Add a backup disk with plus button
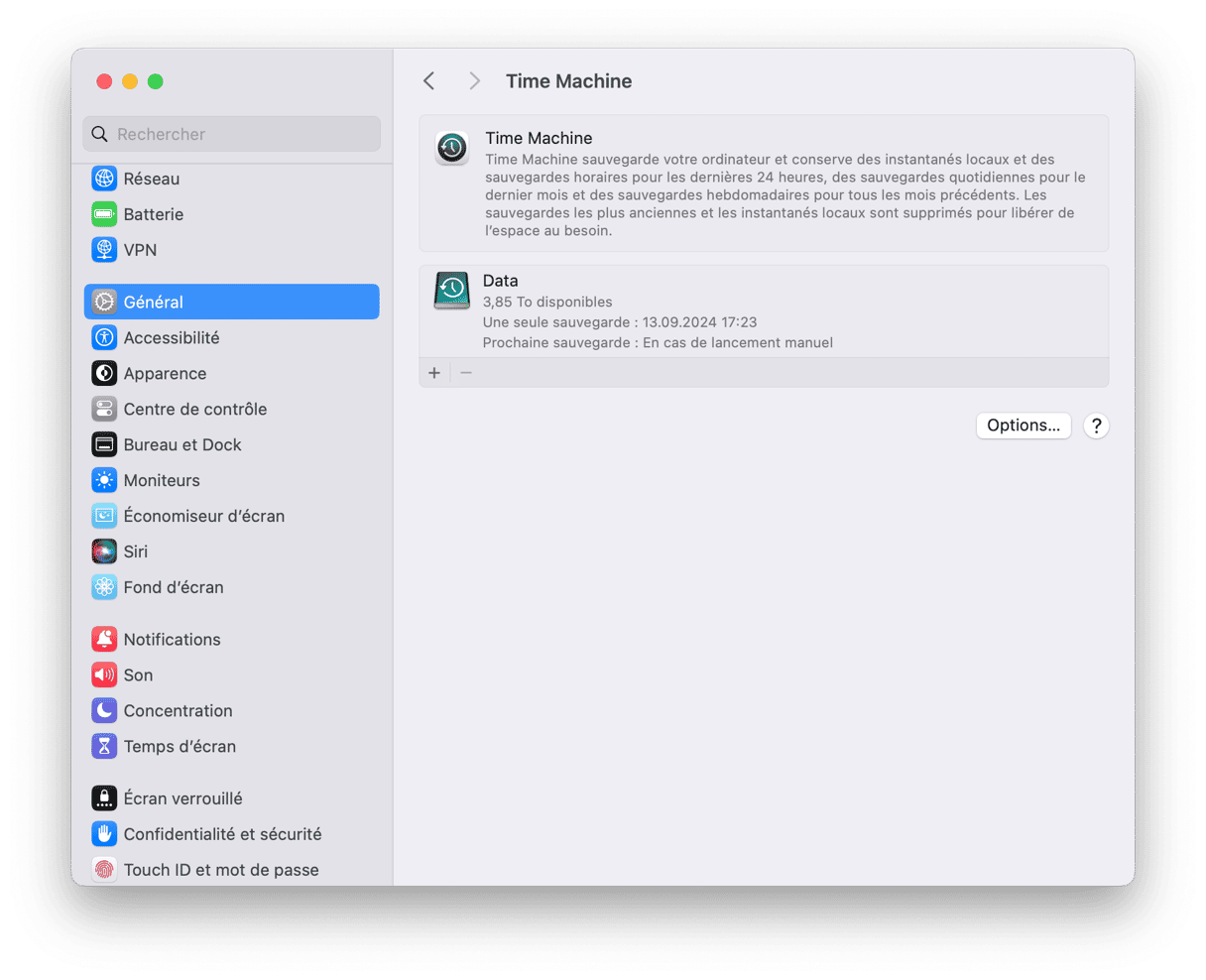The height and width of the screenshot is (980, 1206). (434, 373)
